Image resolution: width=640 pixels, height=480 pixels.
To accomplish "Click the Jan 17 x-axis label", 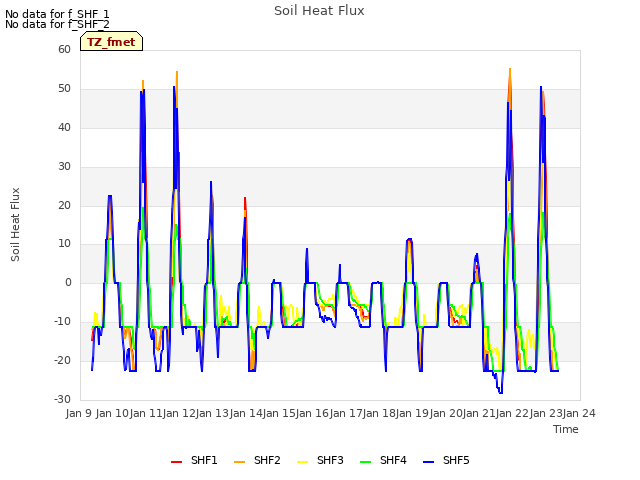I will click(346, 413).
